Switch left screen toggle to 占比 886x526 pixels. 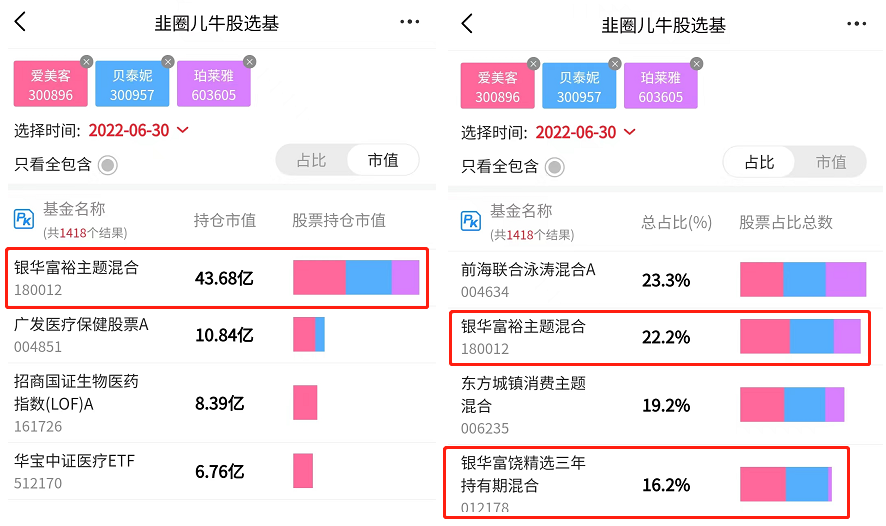311,160
